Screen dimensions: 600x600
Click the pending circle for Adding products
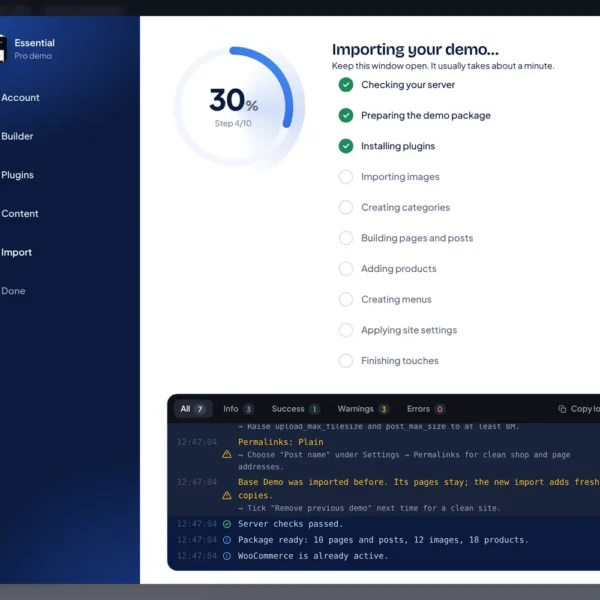[x=346, y=269]
